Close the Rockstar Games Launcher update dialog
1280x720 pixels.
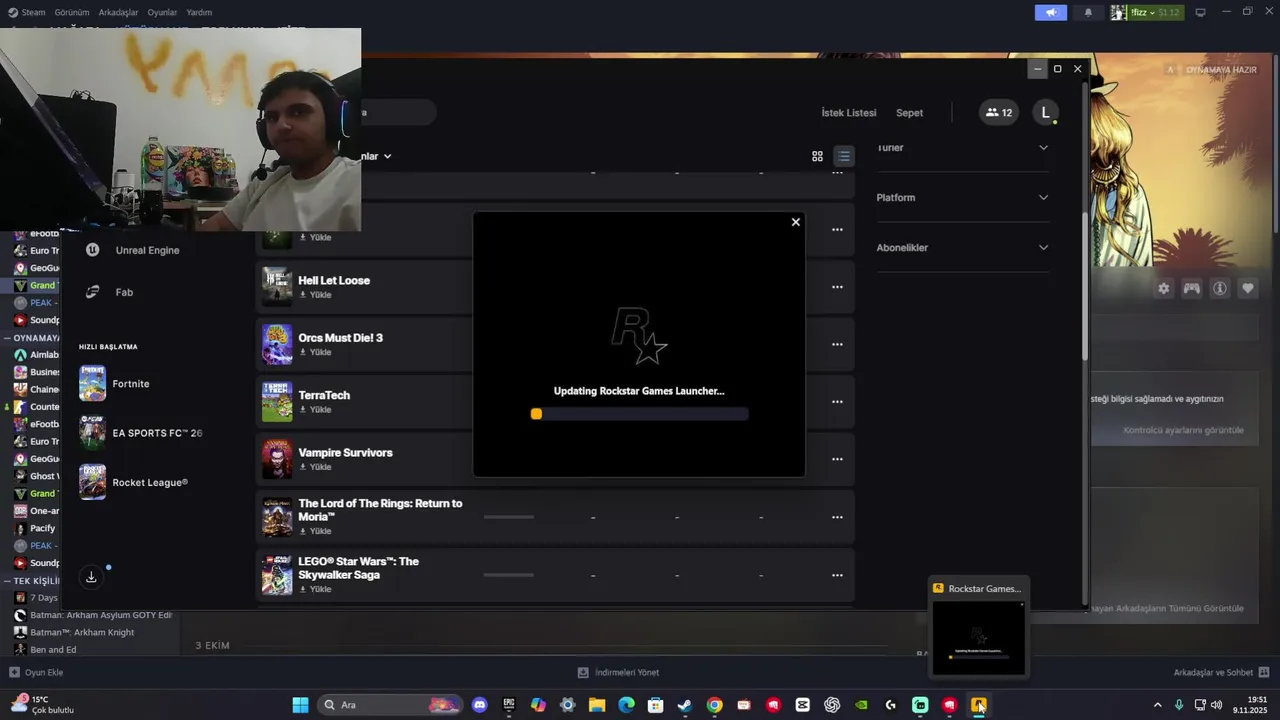[796, 222]
